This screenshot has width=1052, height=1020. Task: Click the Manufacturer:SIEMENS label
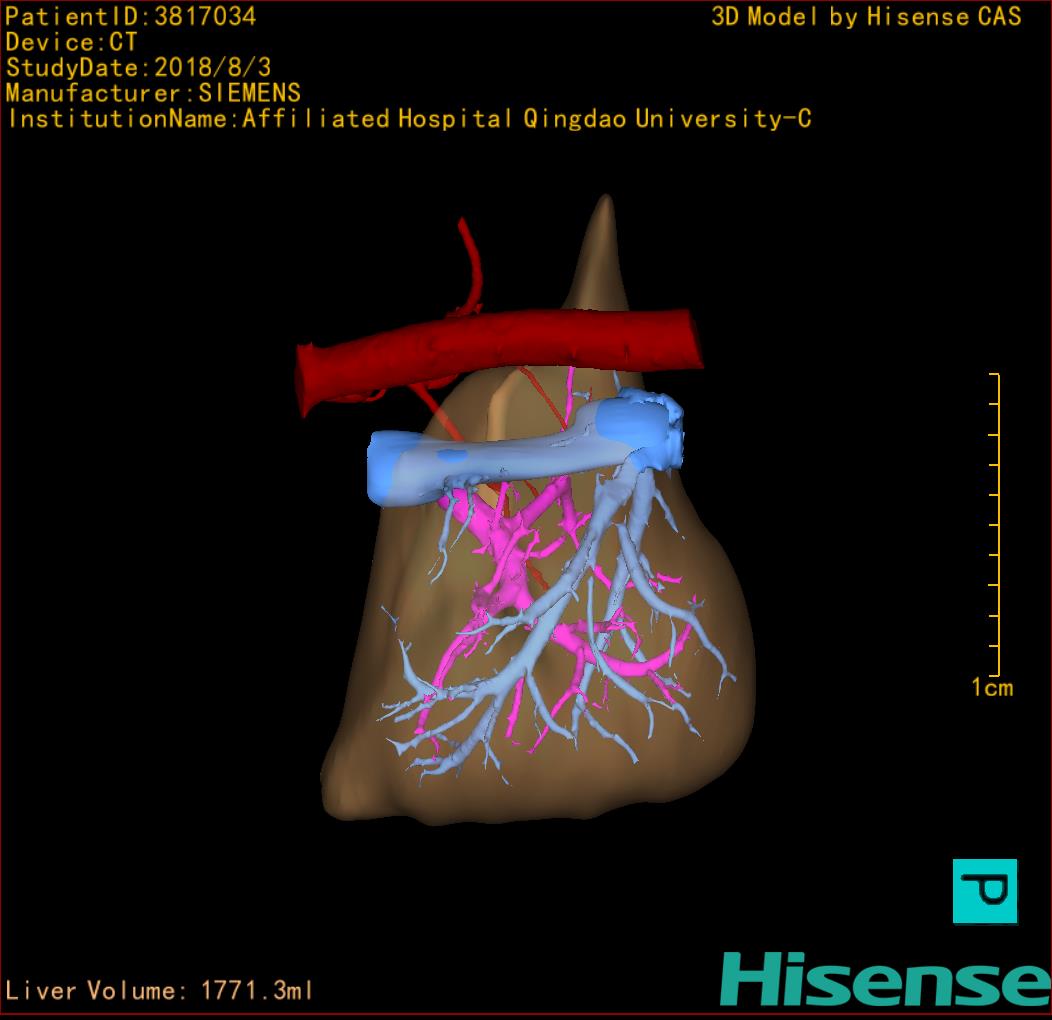153,93
